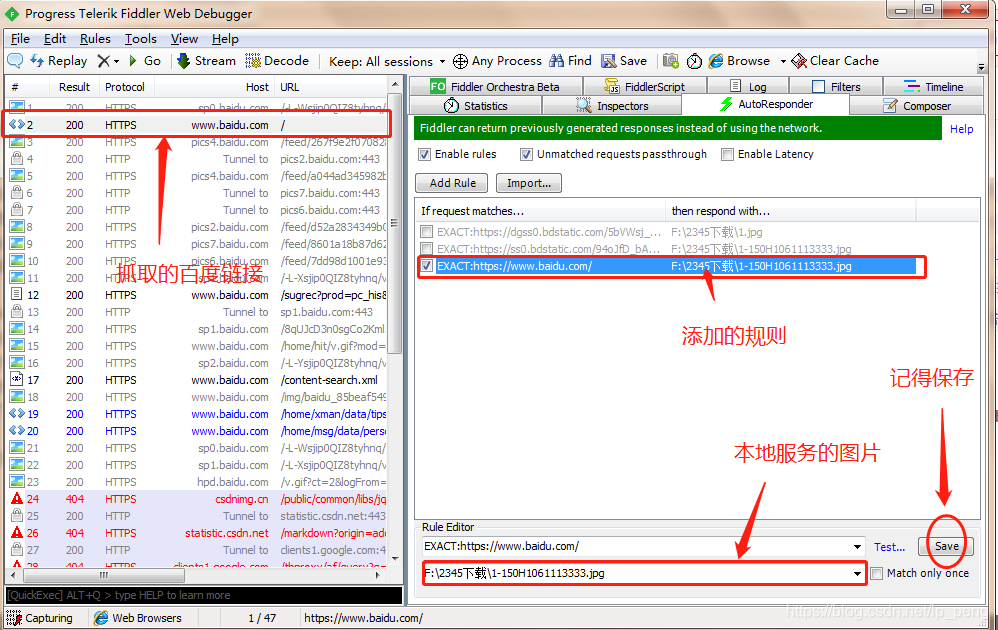
Task: Open the Help menu
Action: [x=225, y=39]
